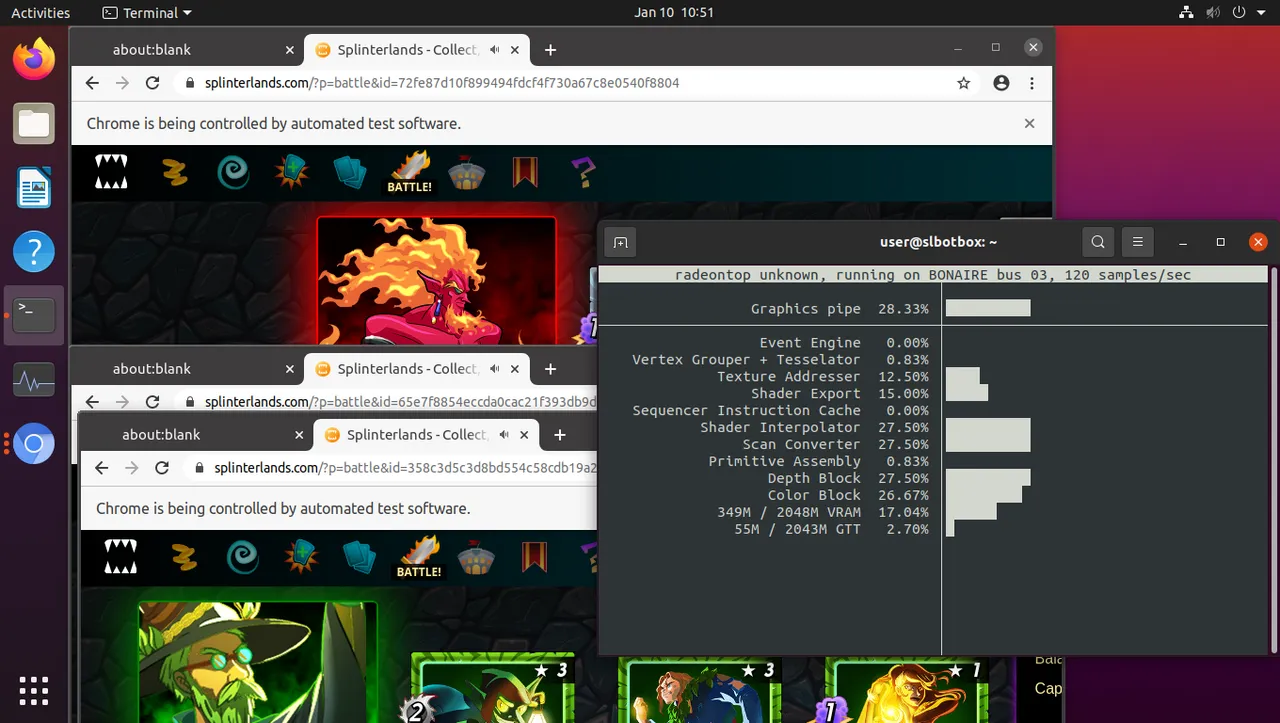Open Files from the dock
Viewport: 1280px width, 723px height.
(34, 124)
